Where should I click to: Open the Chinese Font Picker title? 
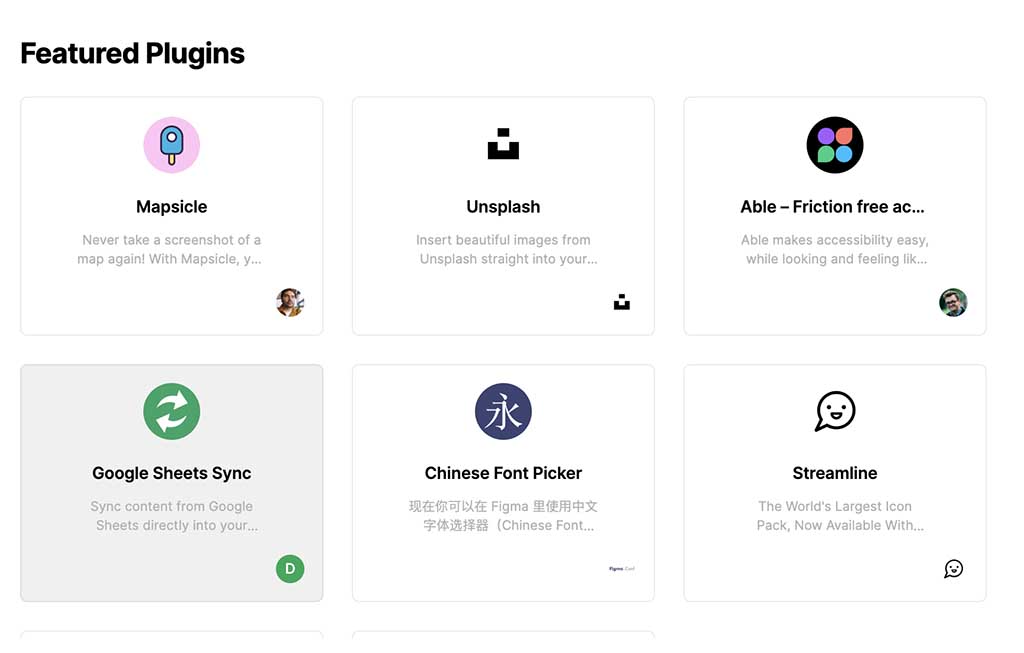coord(503,473)
